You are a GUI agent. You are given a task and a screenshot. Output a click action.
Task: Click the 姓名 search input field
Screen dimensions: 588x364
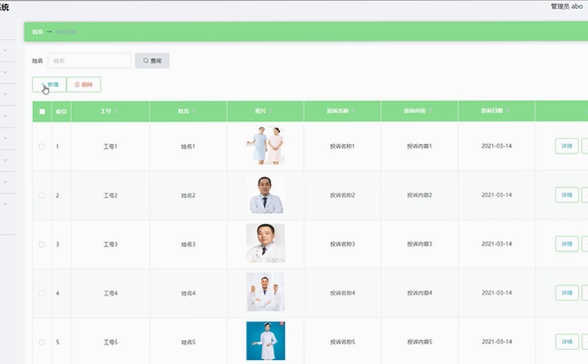pyautogui.click(x=89, y=61)
